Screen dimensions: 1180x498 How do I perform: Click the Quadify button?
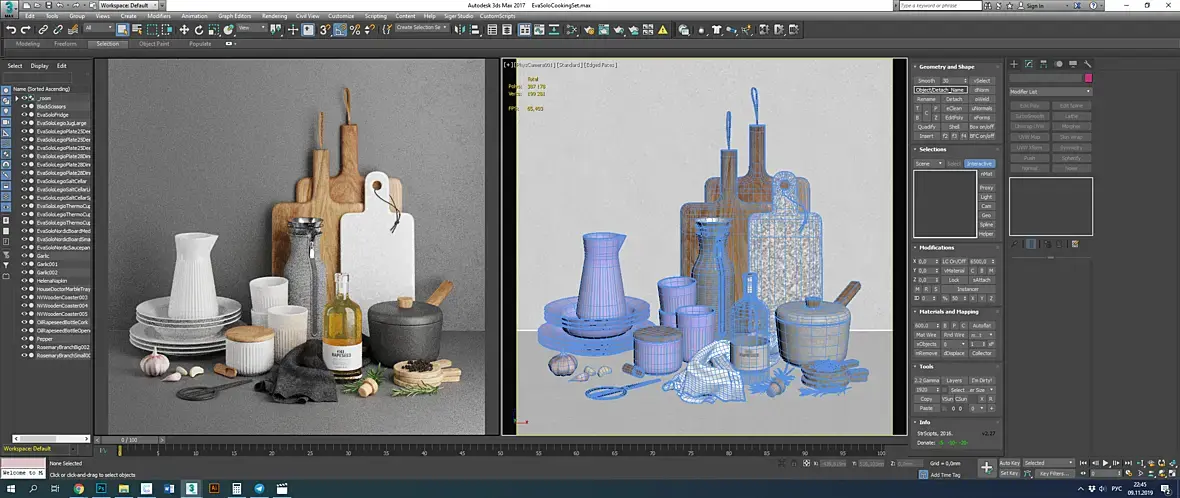(927, 127)
